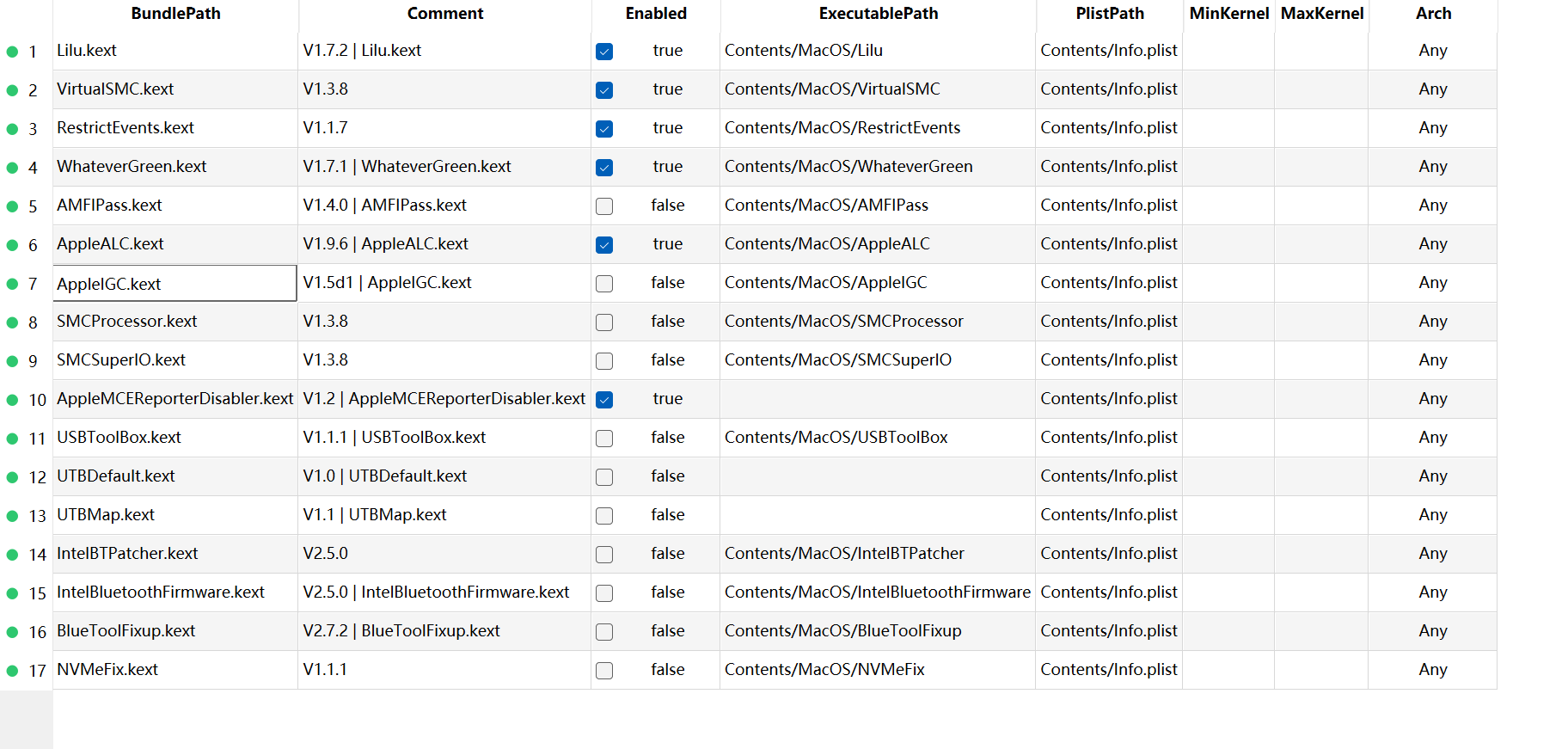Uncheck AppleMCEReporterDisabler.kext Enabled box
The image size is (1568, 749).
pyautogui.click(x=604, y=400)
